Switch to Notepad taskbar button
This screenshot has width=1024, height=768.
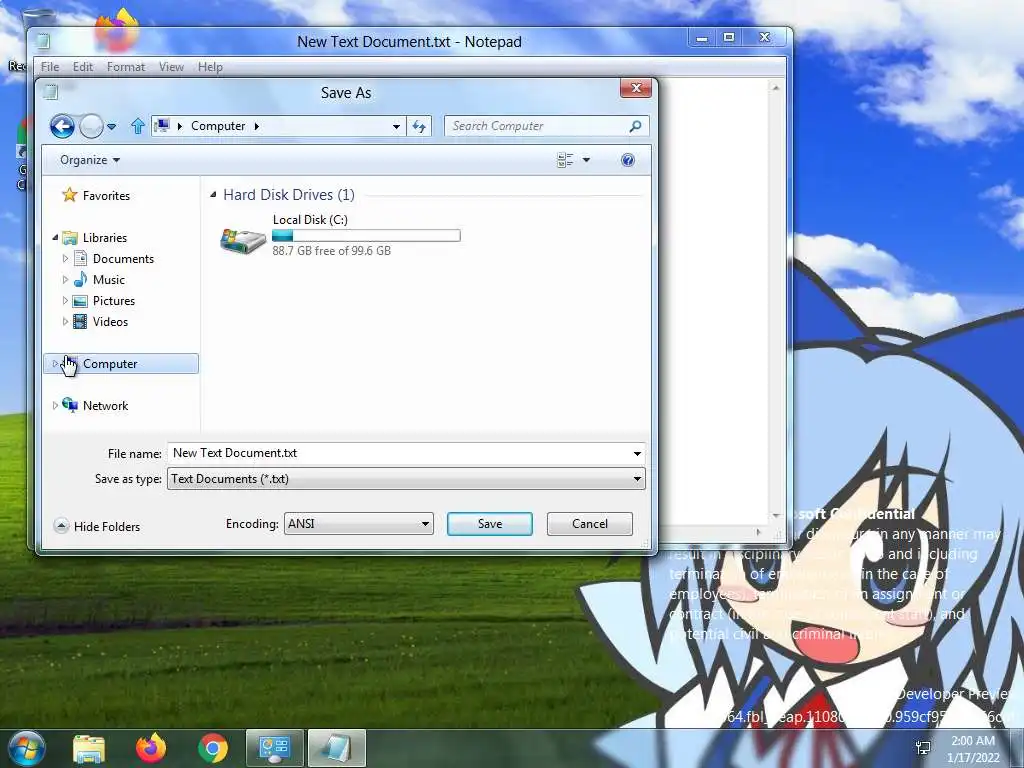[x=336, y=748]
